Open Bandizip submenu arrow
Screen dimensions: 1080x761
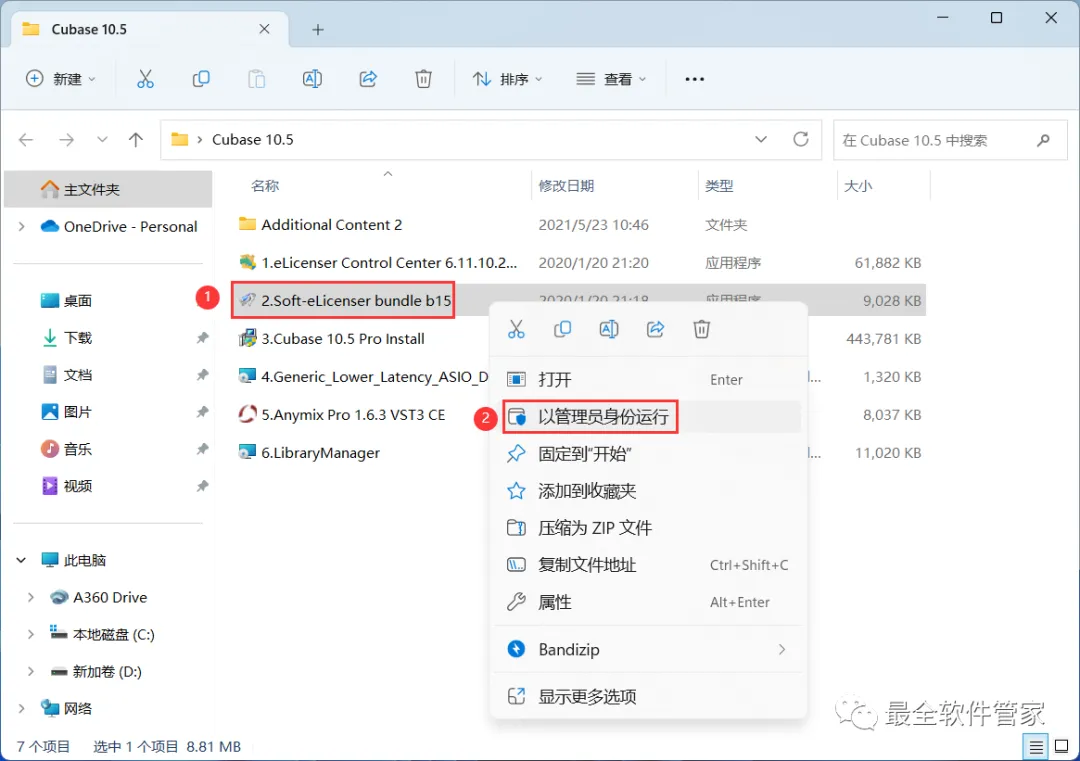click(x=782, y=649)
